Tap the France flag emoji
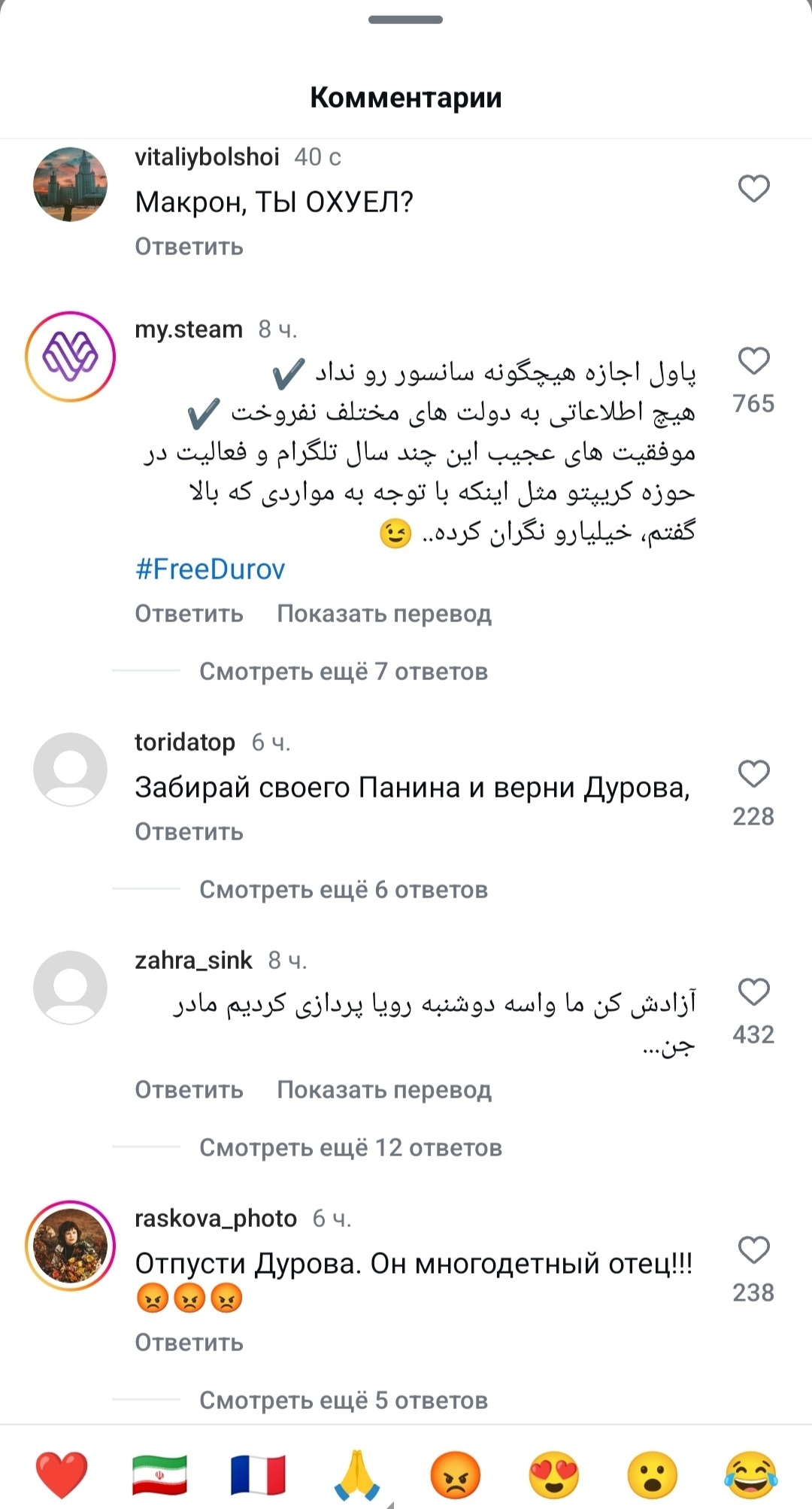812x1509 pixels. tap(258, 1474)
